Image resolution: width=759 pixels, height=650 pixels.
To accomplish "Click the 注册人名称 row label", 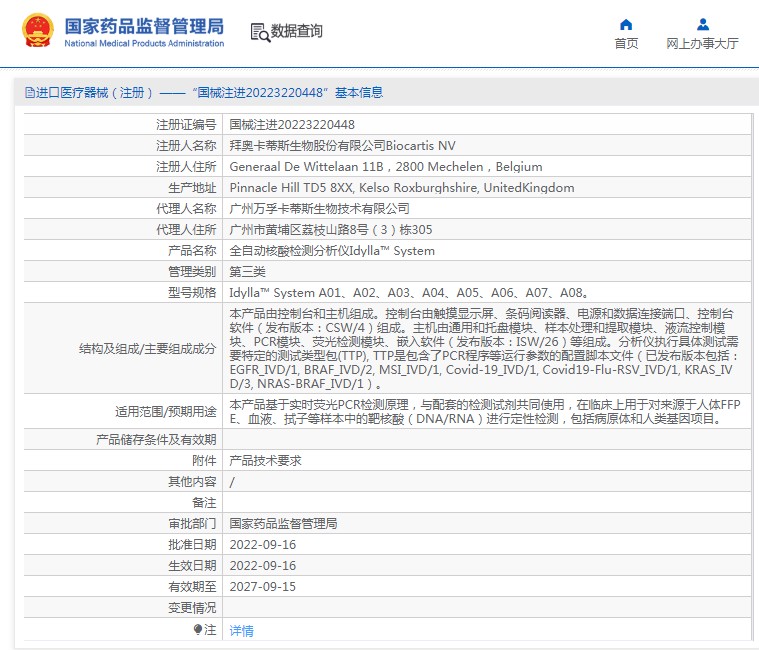I will [x=186, y=146].
